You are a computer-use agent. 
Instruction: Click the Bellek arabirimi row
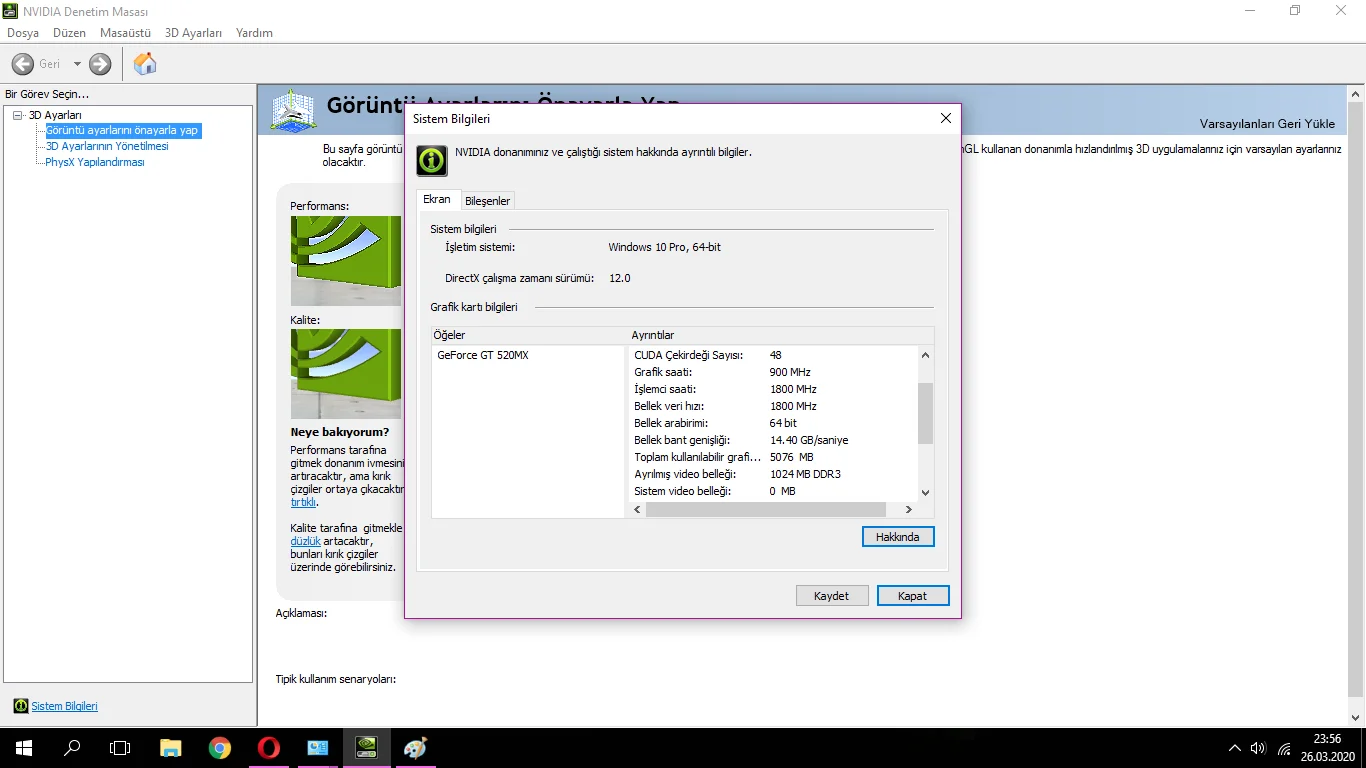click(x=772, y=423)
